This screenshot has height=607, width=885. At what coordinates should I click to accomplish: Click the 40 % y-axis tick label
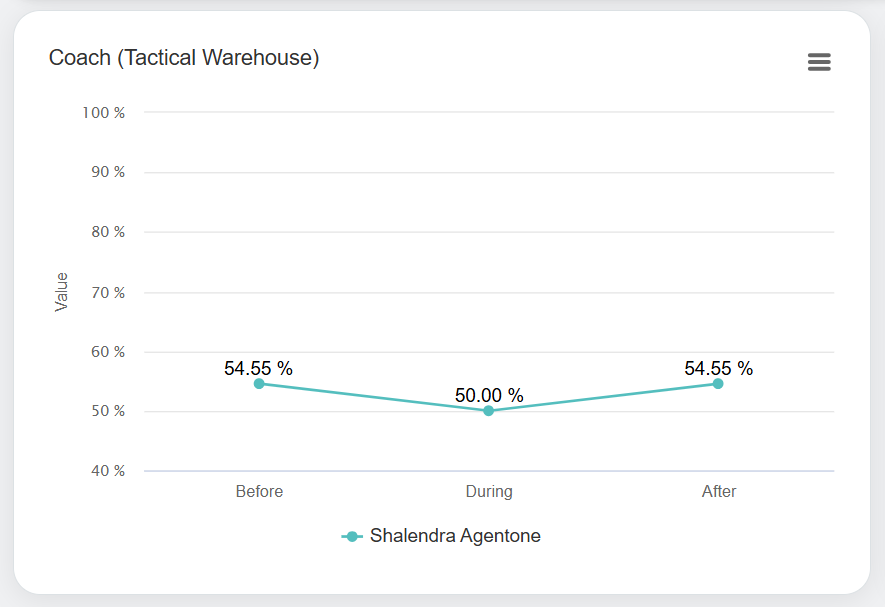pos(107,471)
